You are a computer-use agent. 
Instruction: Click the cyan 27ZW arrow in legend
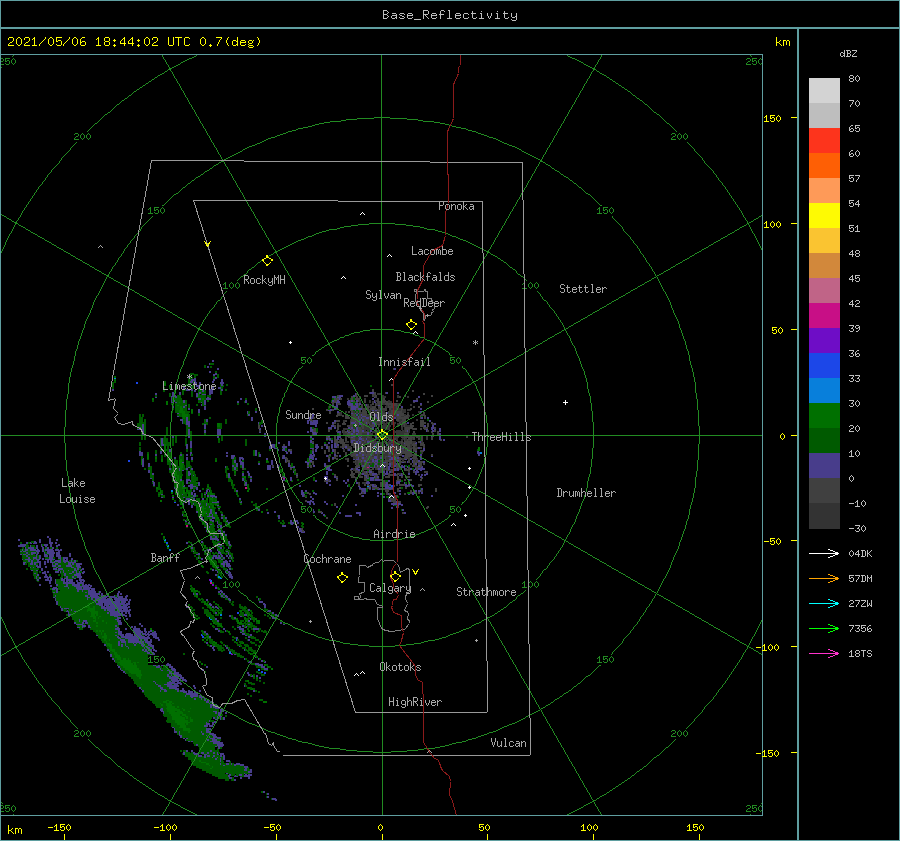coord(824,603)
